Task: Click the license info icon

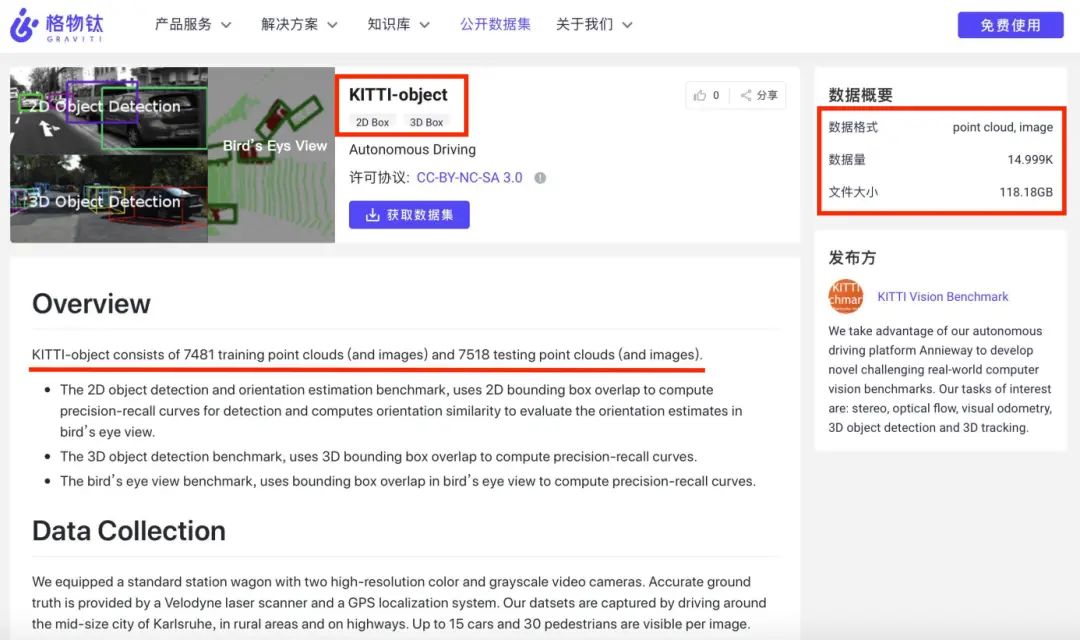Action: coord(540,178)
